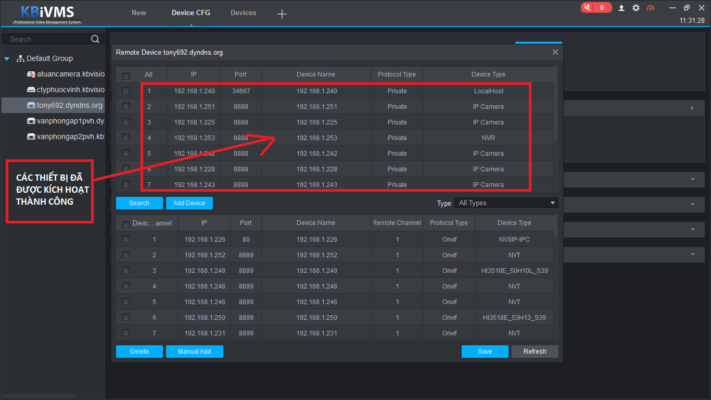Switch to the New tab
Image resolution: width=711 pixels, height=400 pixels.
(139, 13)
